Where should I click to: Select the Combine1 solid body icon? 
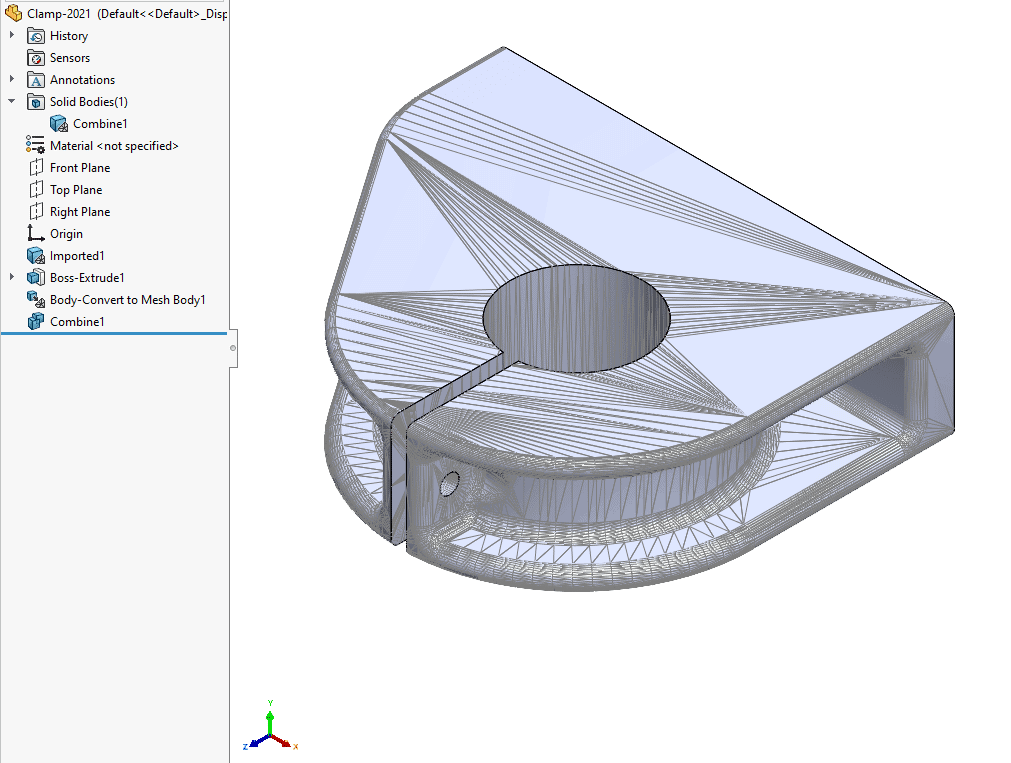coord(60,123)
